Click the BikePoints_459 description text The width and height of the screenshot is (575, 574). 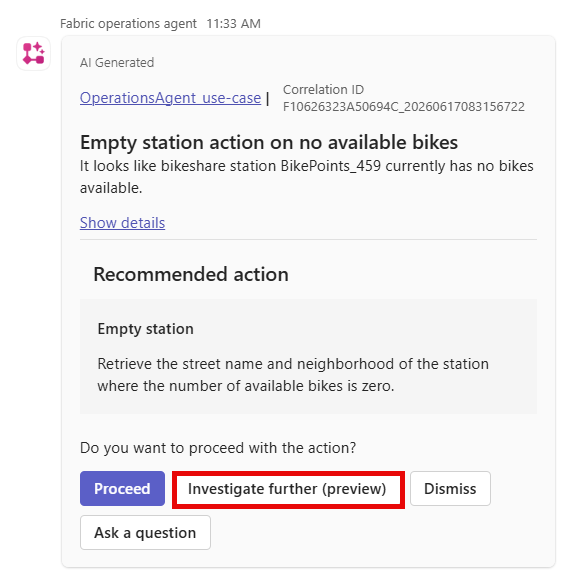tap(307, 177)
